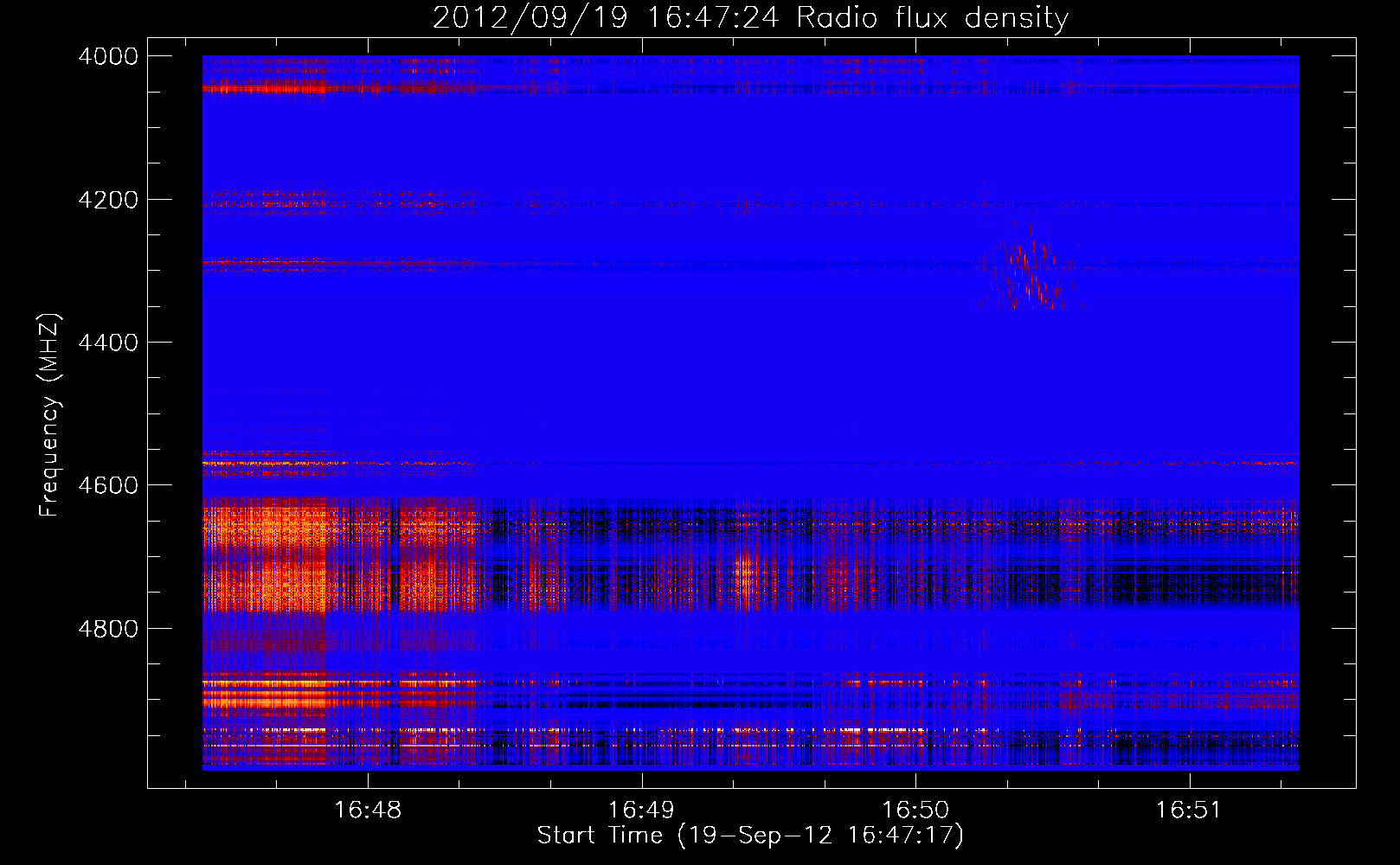
Task: Select the '4400' frequency axis label
Action: click(x=108, y=343)
